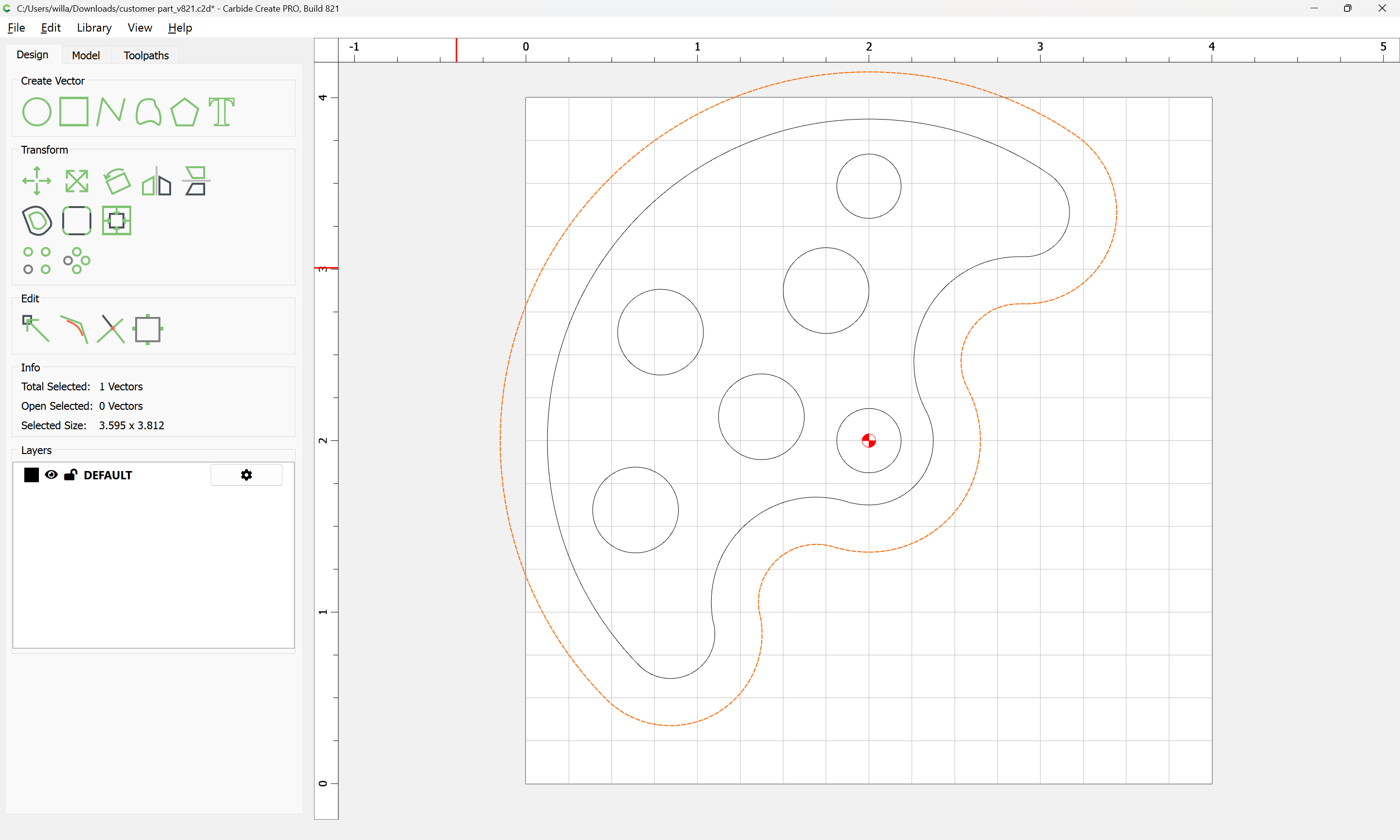1400x840 pixels.
Task: Open DEFAULT layer settings gear
Action: [x=246, y=475]
